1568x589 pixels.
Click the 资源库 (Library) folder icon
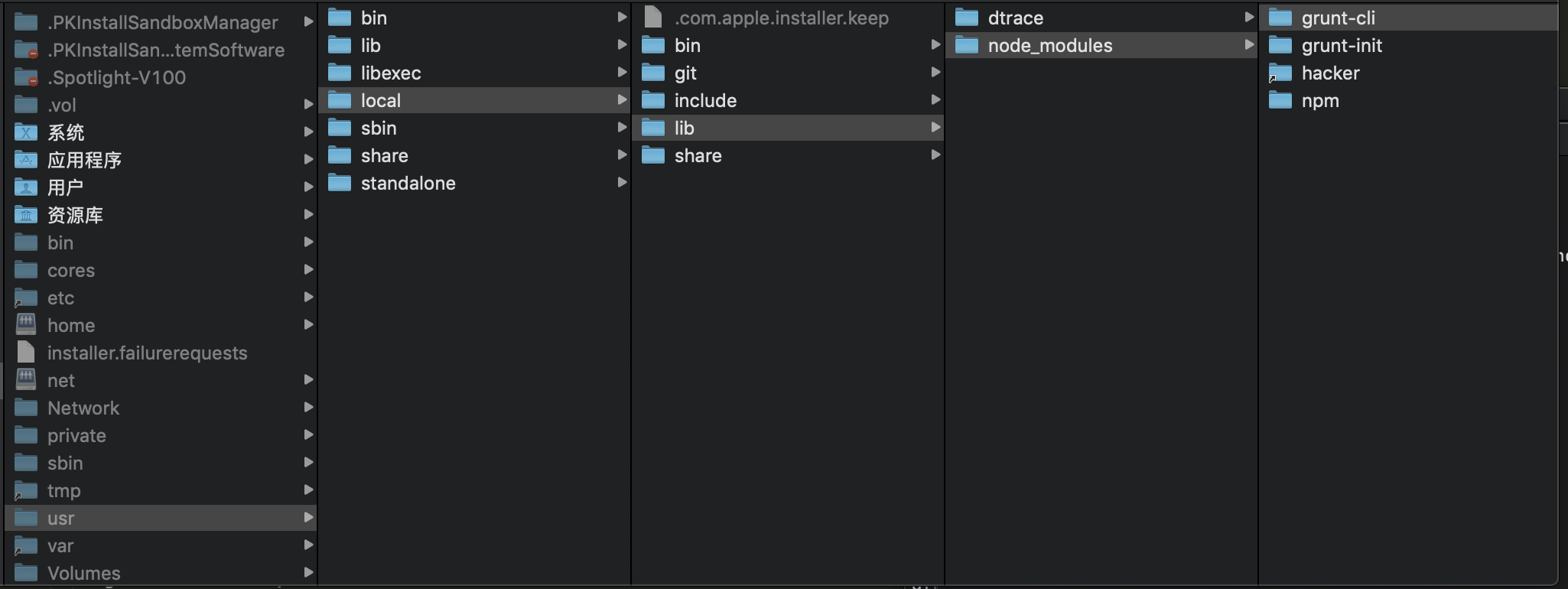[26, 215]
